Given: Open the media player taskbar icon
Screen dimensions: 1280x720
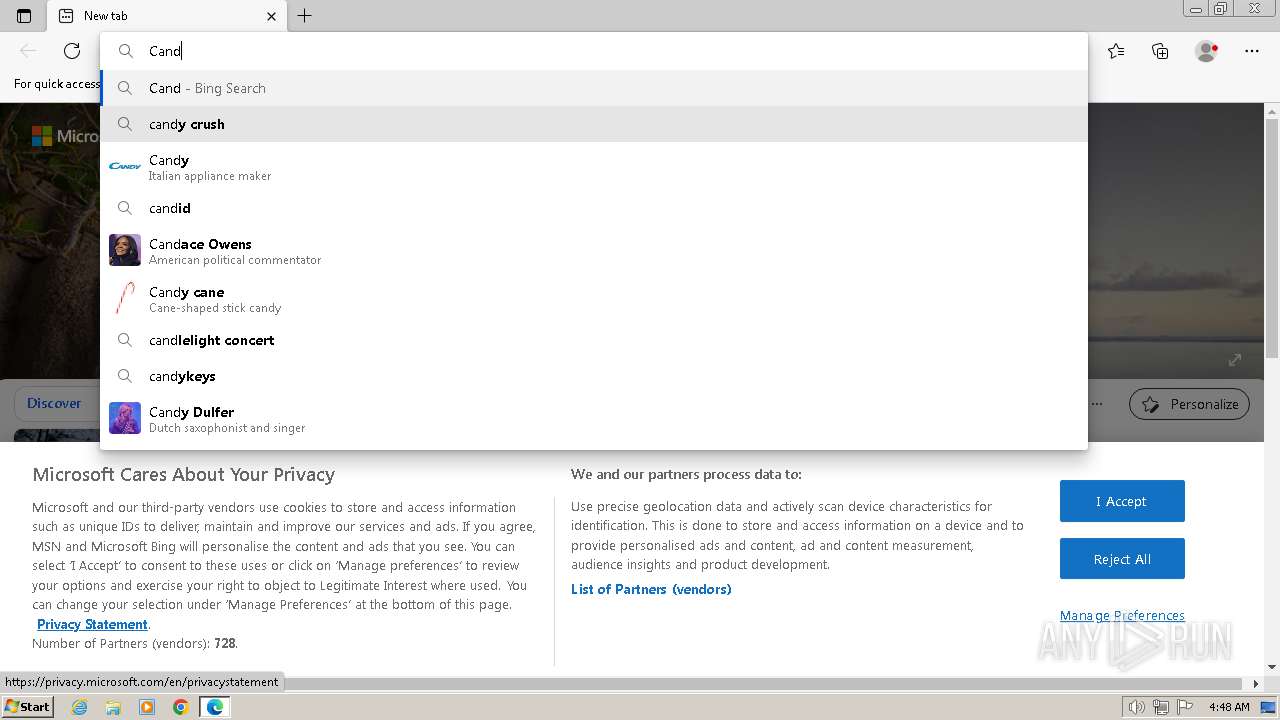Looking at the screenshot, I should 147,707.
